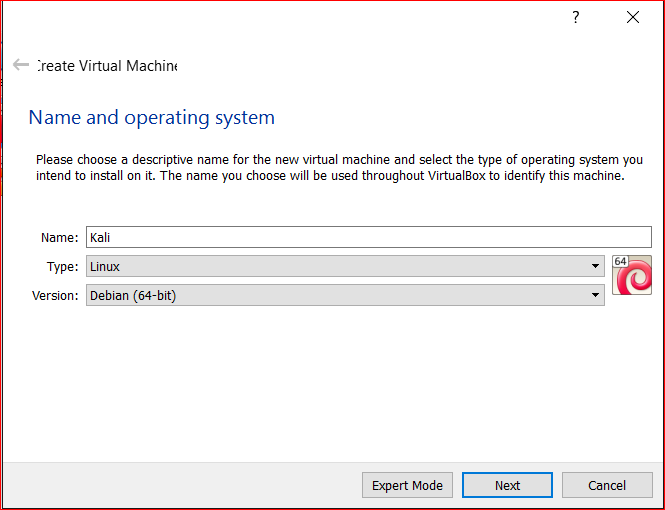Click the 'Please choose a descriptive name' paragraph
This screenshot has width=665, height=510.
pyautogui.click(x=339, y=167)
